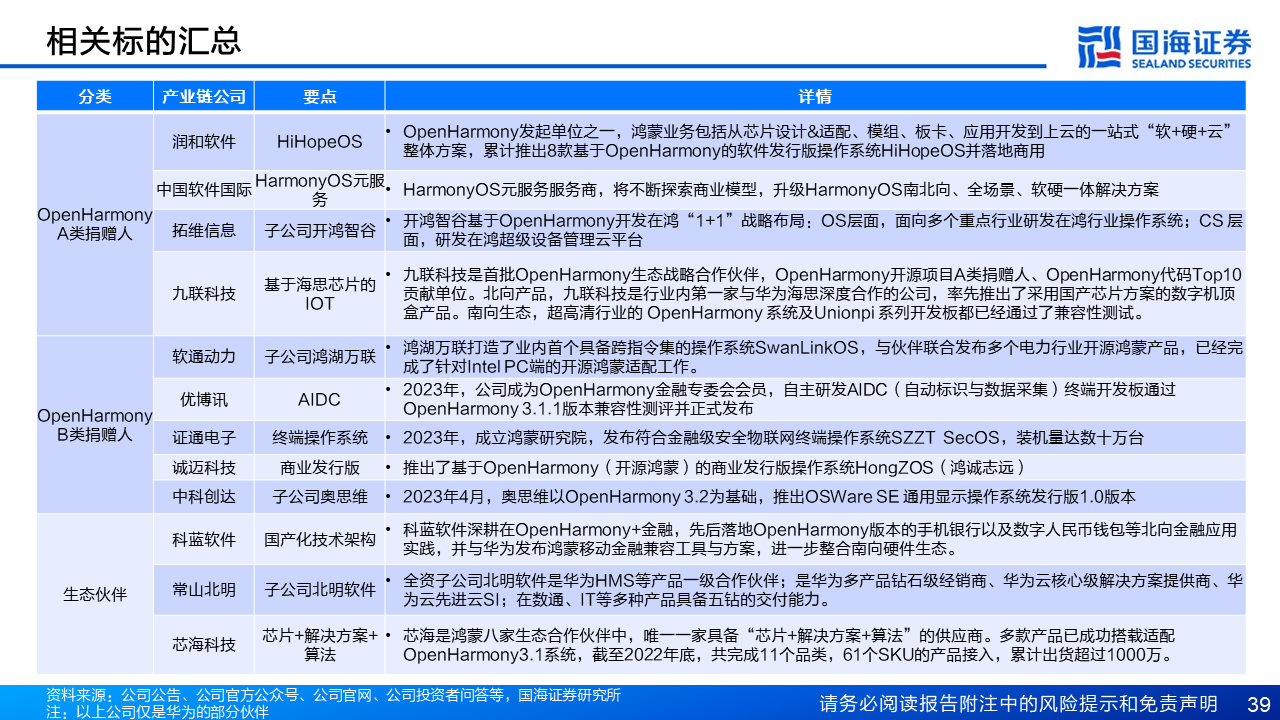Select the 子公司北明软件 key point cell

click(320, 590)
